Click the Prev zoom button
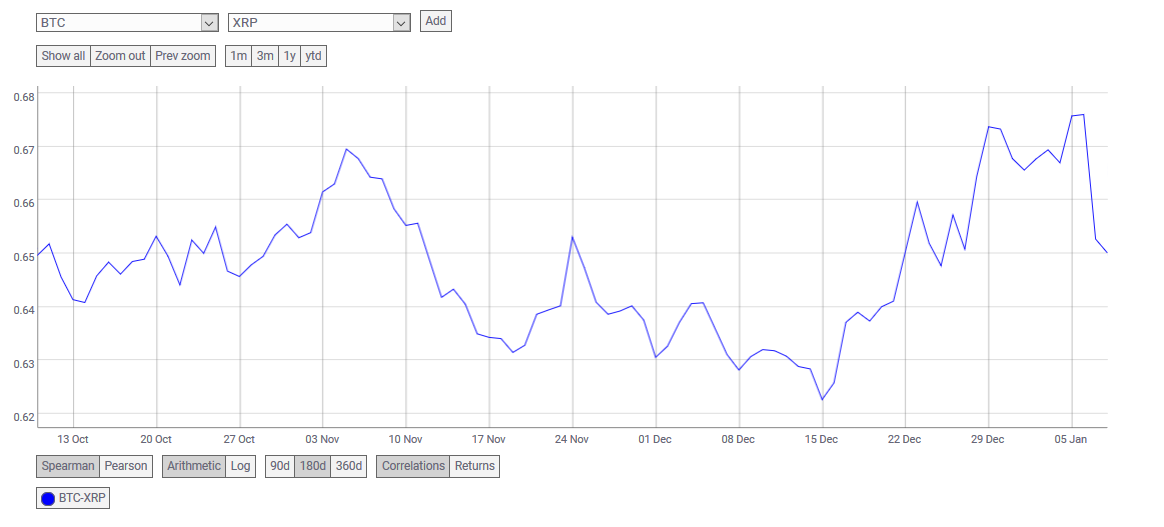This screenshot has height=527, width=1164. click(183, 56)
